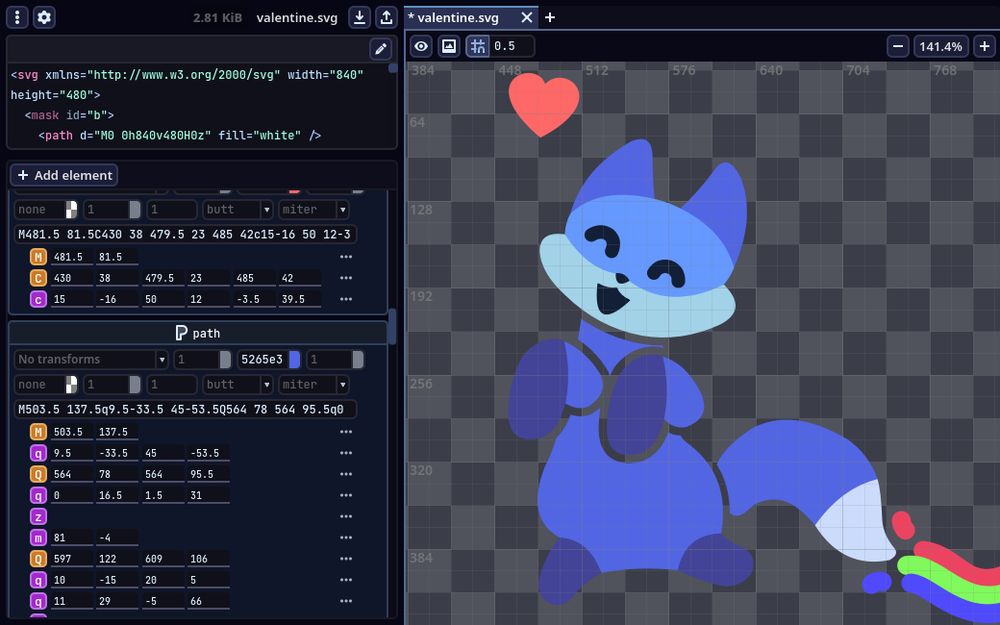Click the SVG code preview text
This screenshot has width=1000, height=625.
[x=198, y=105]
